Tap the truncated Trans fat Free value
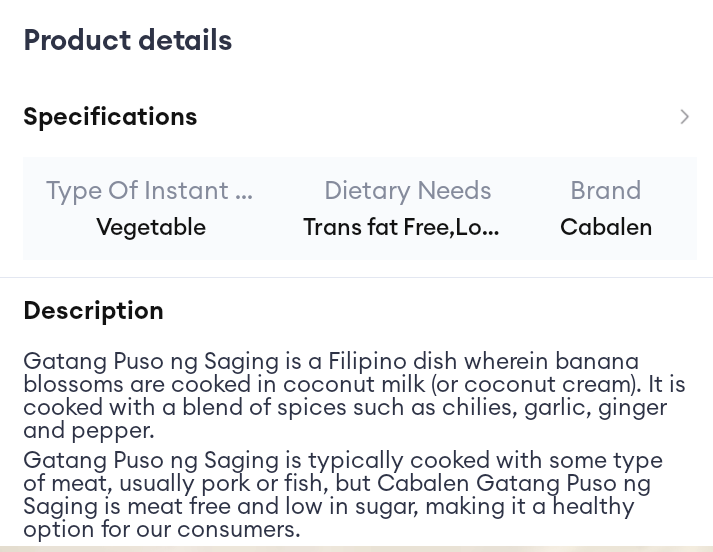The height and width of the screenshot is (552, 713). [x=401, y=227]
